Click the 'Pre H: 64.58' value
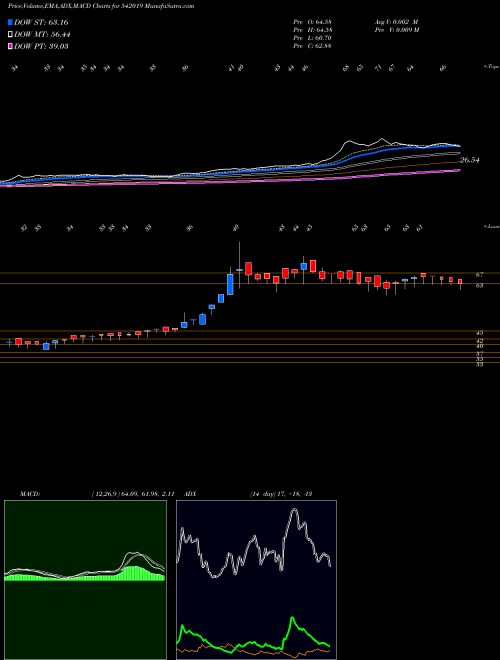Image resolution: width=500 pixels, height=660 pixels. tap(312, 30)
